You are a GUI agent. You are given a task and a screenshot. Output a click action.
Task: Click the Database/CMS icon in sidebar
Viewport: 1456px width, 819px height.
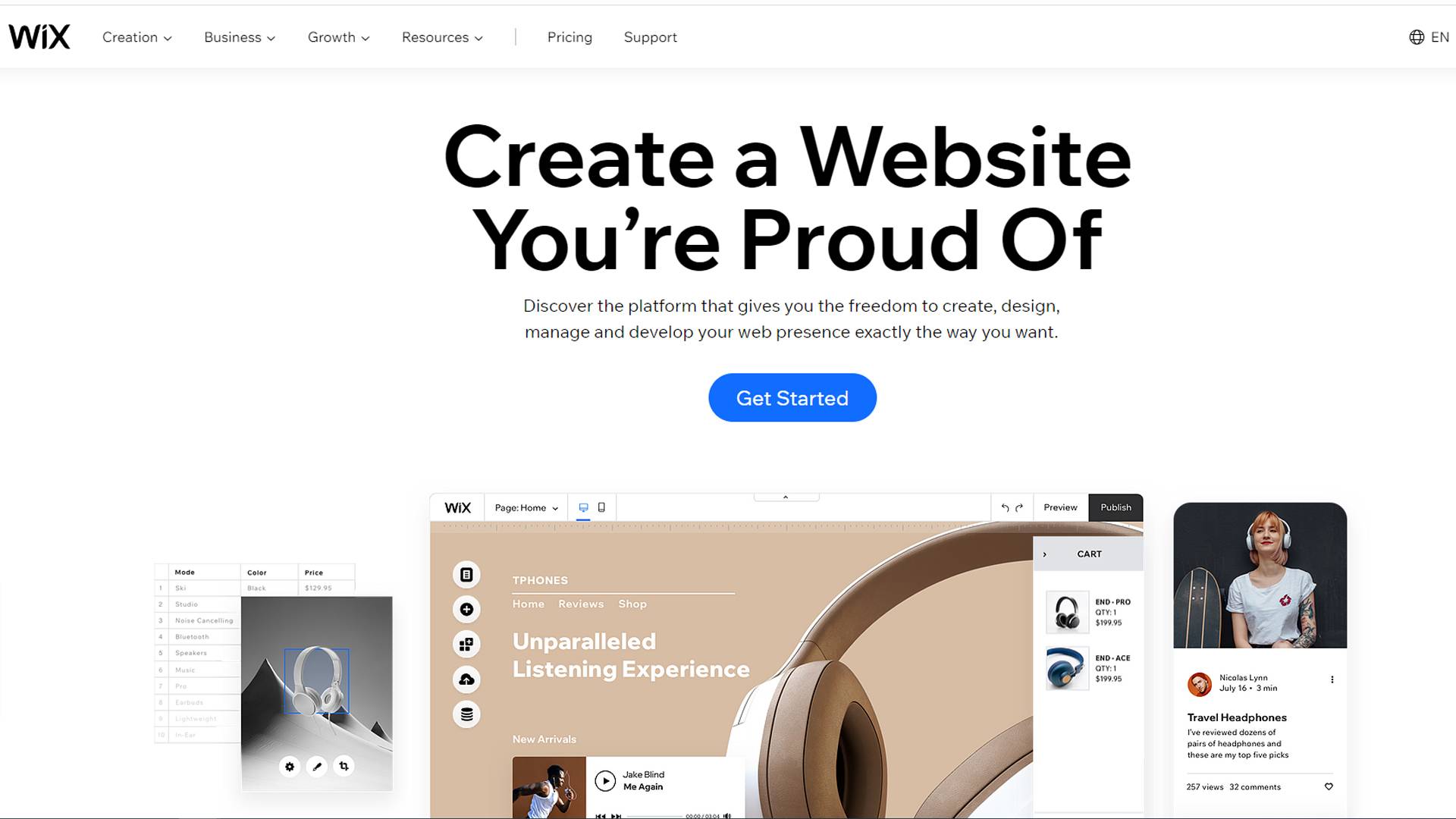[465, 715]
